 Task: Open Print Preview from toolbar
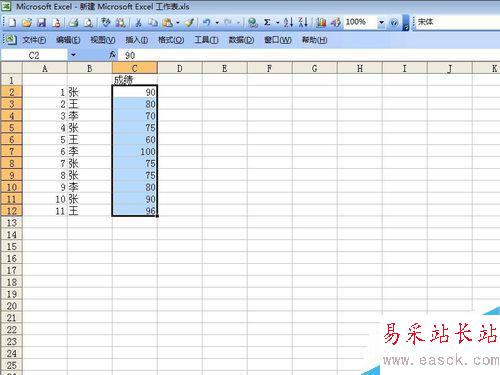click(88, 22)
